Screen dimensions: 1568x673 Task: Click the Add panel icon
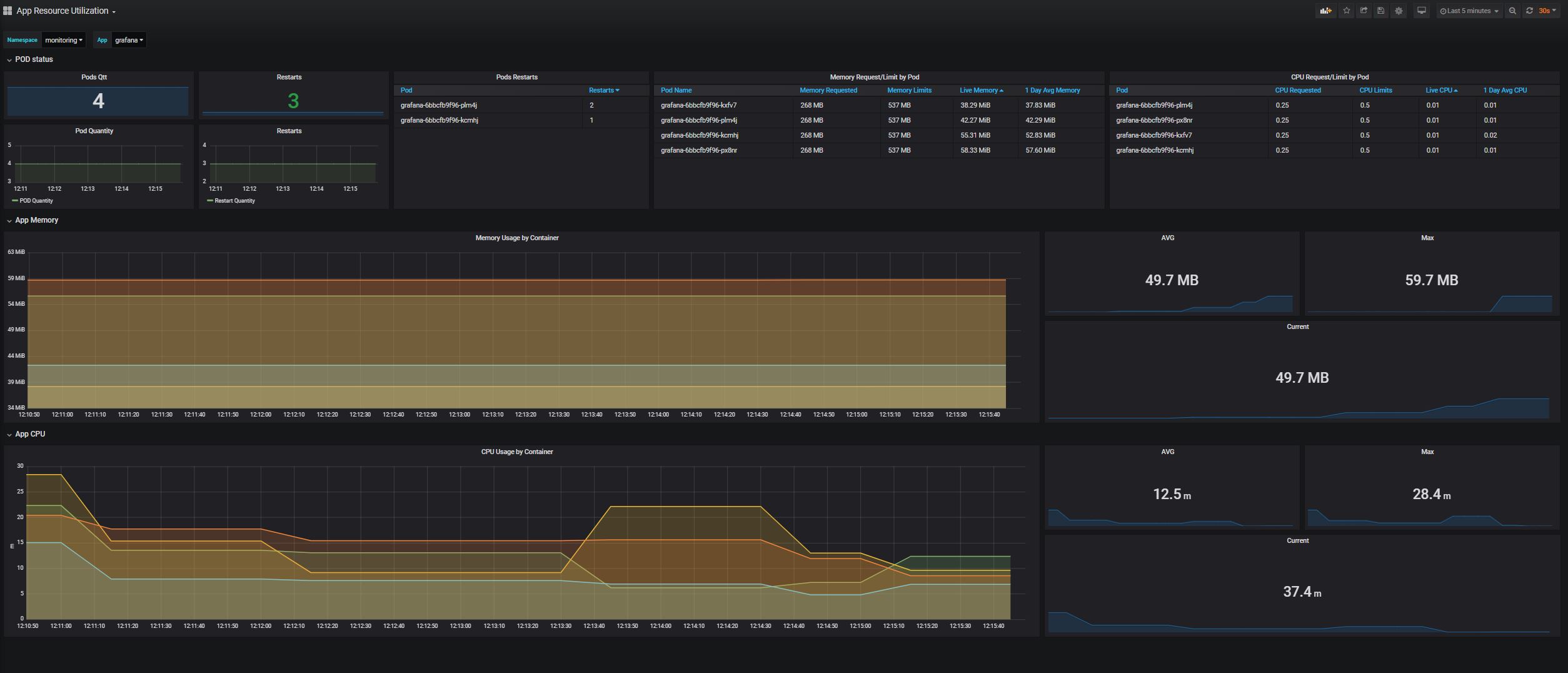[x=1325, y=11]
